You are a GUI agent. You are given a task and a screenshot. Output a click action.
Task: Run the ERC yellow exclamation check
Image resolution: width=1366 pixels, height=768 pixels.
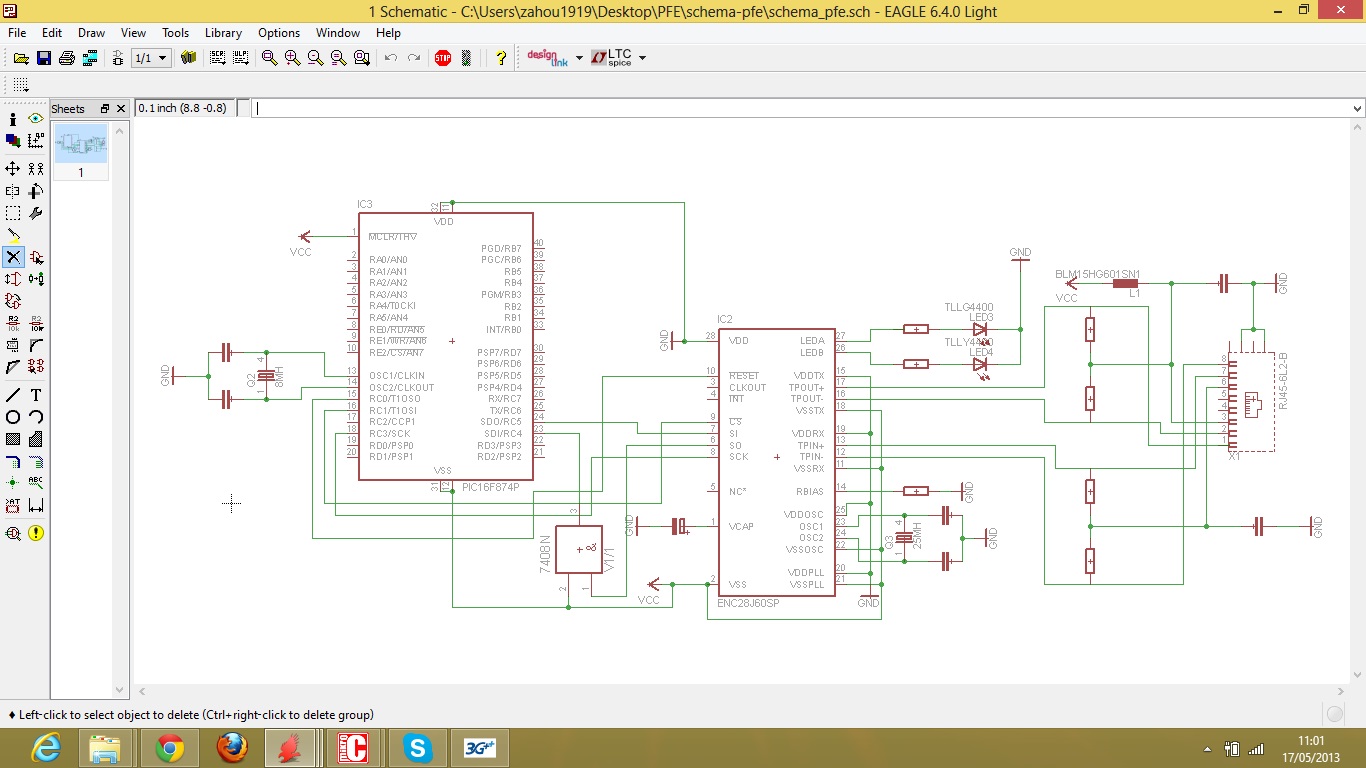tap(36, 533)
